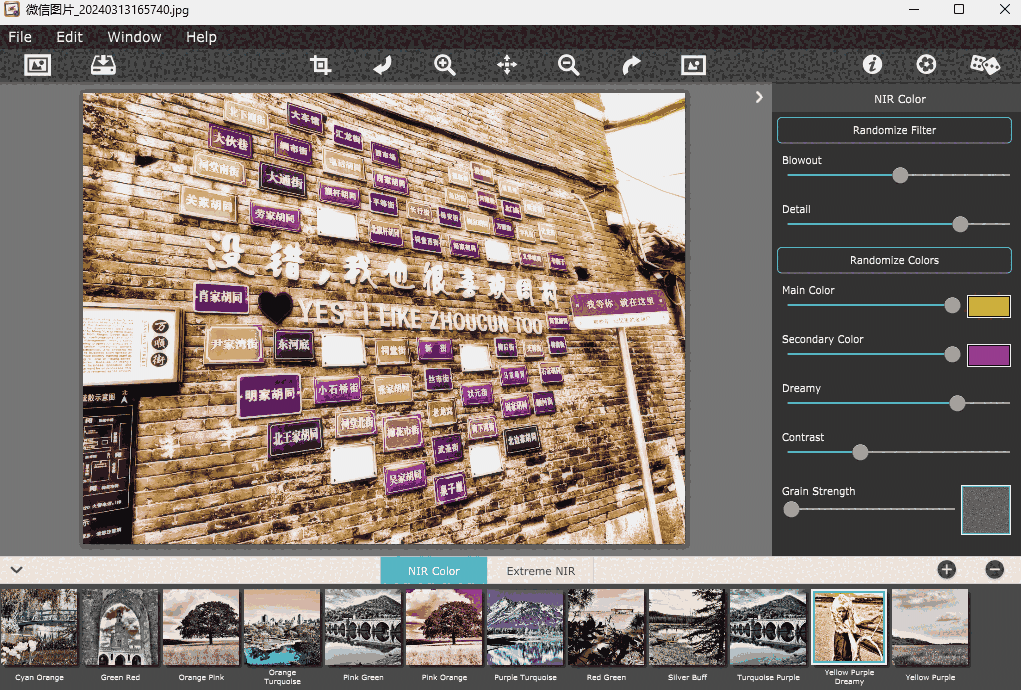Zoom in with the magnifier plus icon
The height and width of the screenshot is (690, 1021).
(445, 65)
